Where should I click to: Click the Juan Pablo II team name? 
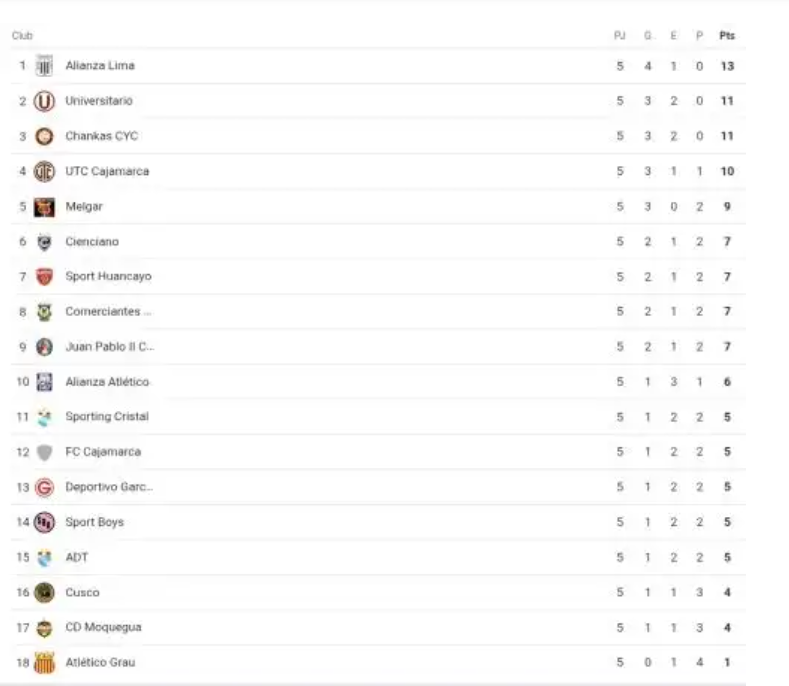tap(109, 346)
